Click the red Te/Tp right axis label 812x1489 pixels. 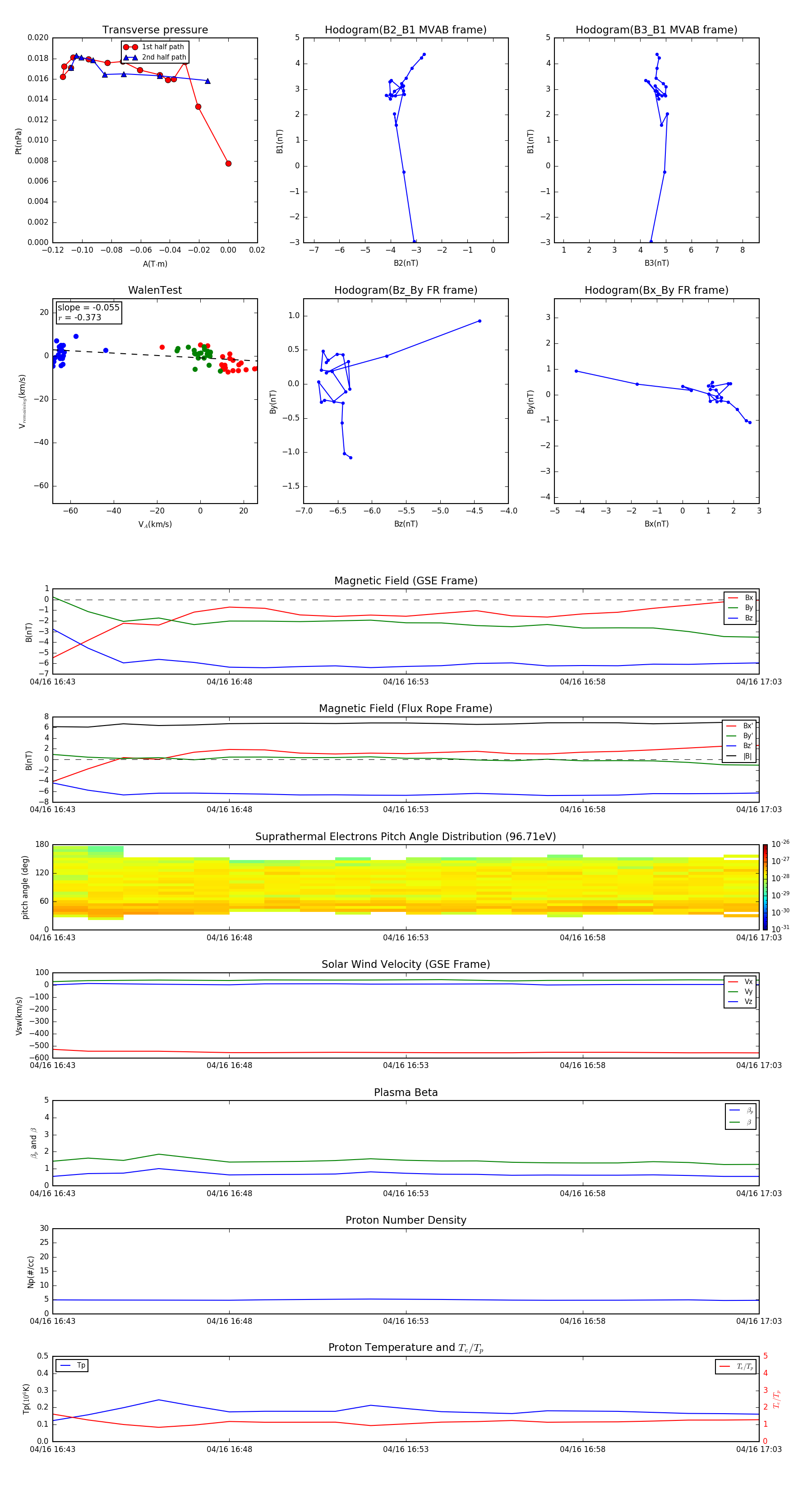(776, 1399)
